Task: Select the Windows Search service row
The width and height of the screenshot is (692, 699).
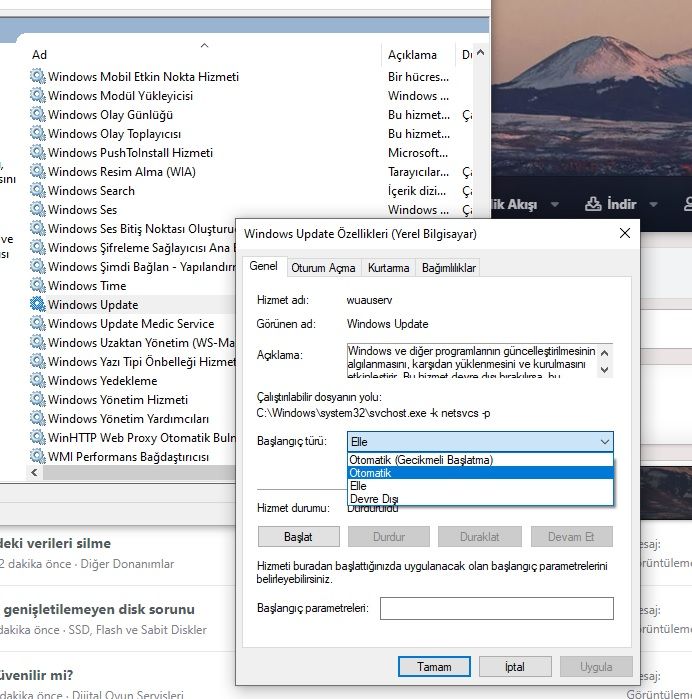Action: point(91,191)
